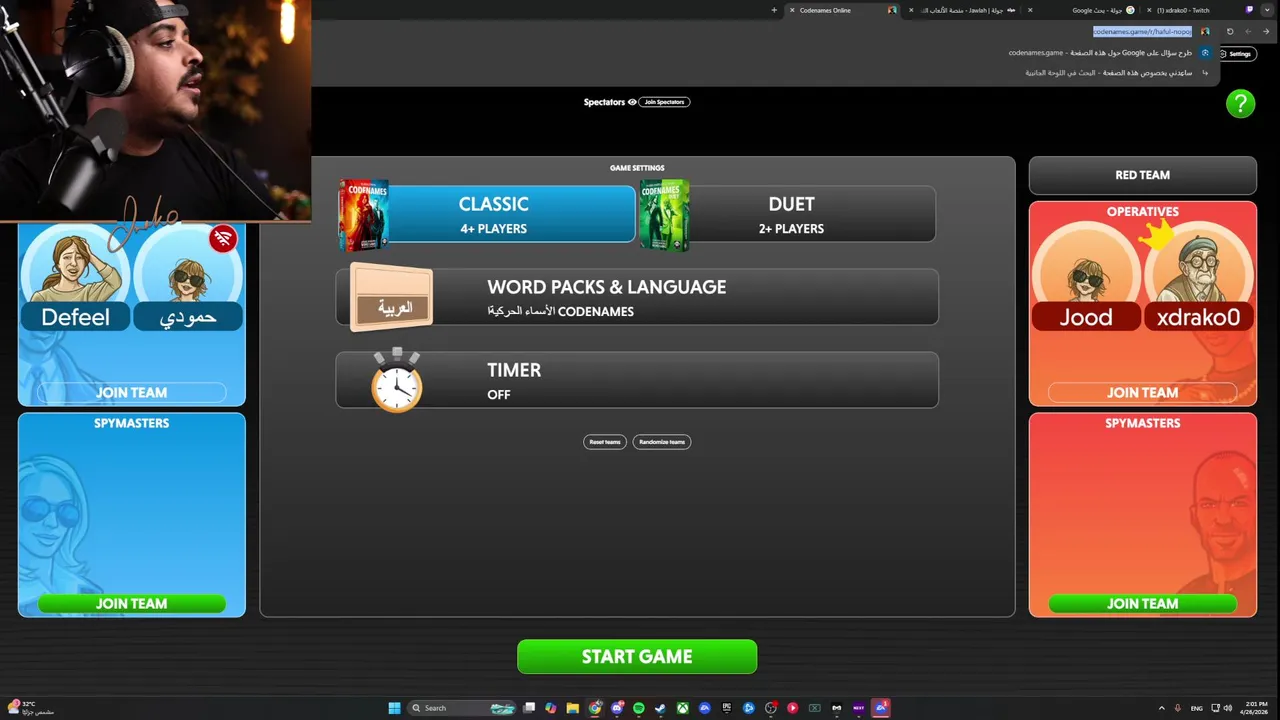Click the spectators eye icon

[632, 102]
